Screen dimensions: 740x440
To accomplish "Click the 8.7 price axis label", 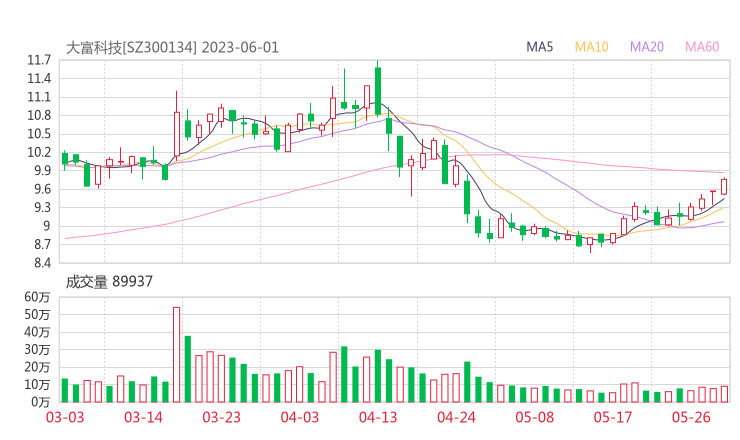I will tap(42, 245).
